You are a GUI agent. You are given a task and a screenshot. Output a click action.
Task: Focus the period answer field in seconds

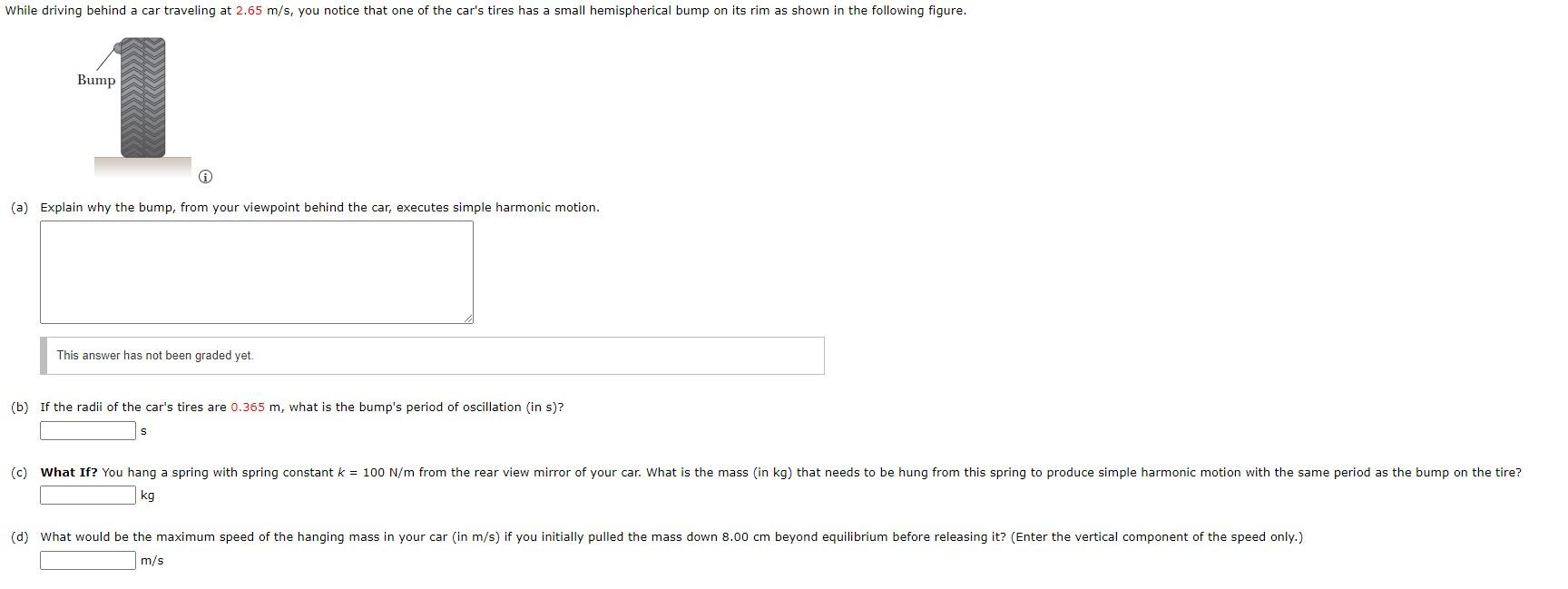point(87,431)
